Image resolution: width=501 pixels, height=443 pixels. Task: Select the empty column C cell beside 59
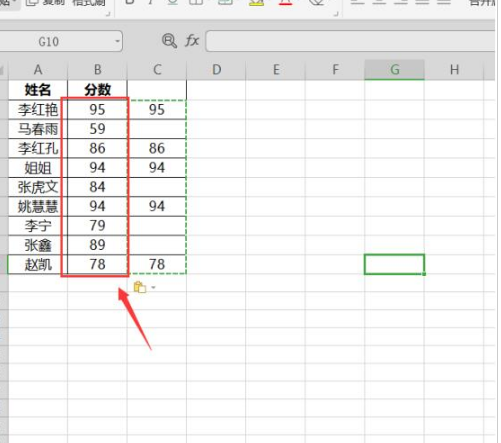(157, 129)
